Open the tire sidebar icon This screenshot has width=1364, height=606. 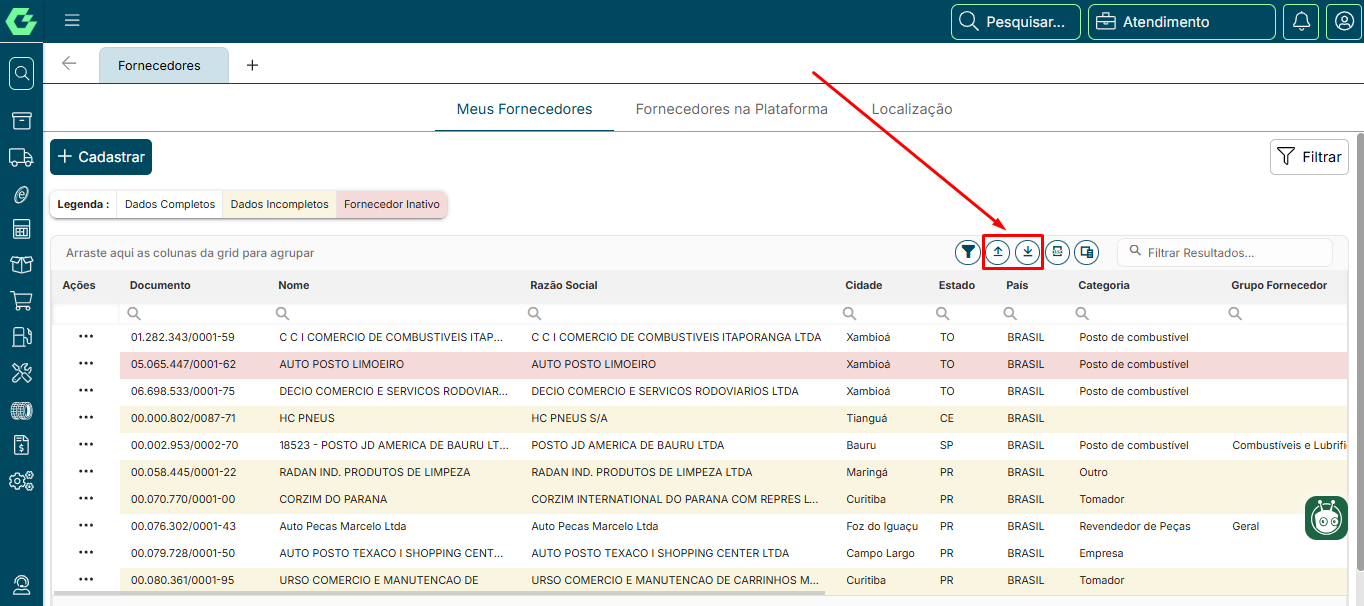coord(21,409)
